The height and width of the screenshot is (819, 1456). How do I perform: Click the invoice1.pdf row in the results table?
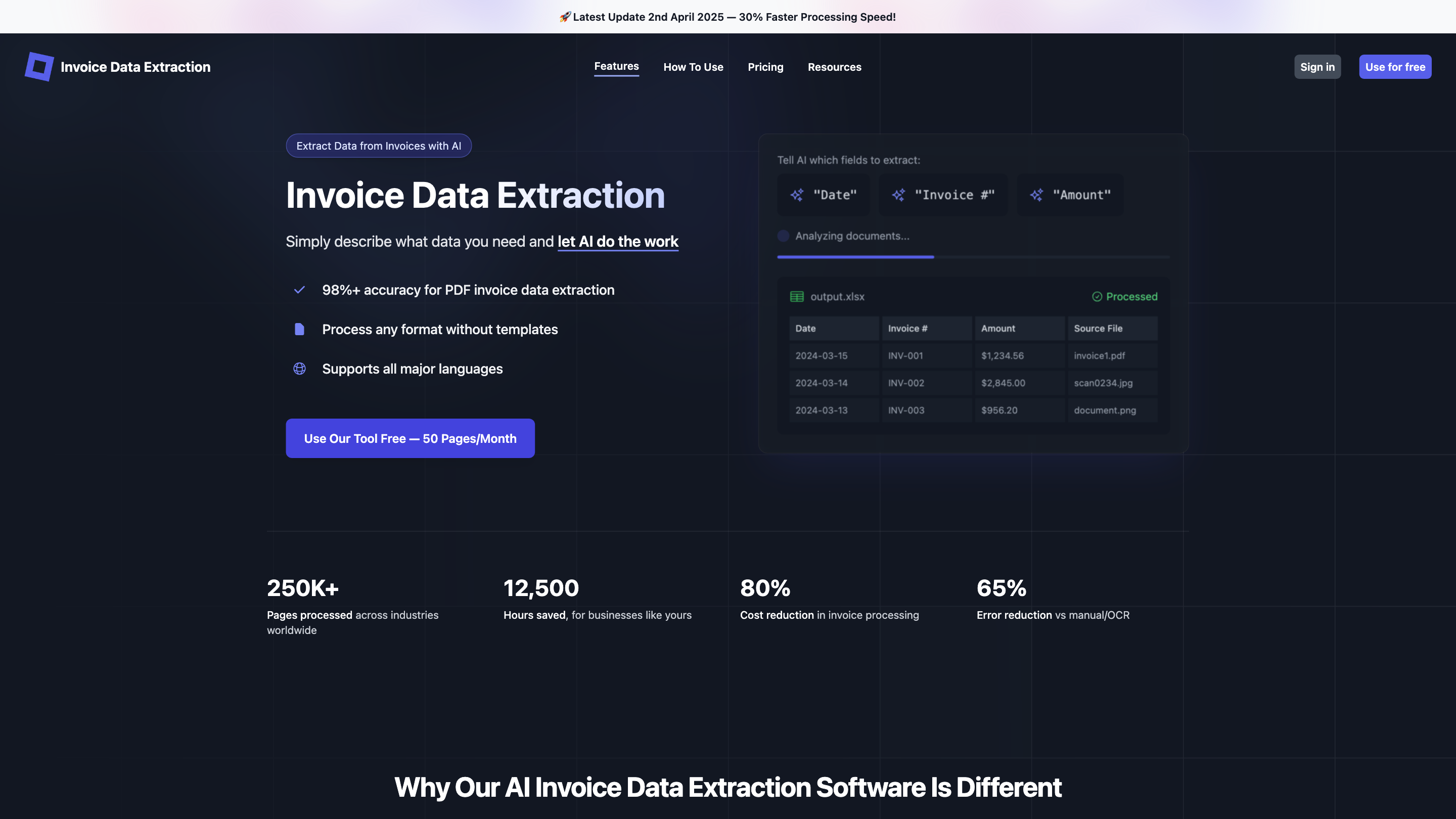[972, 355]
